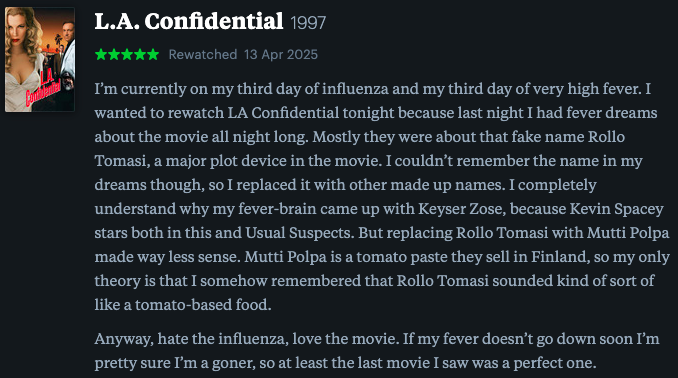Click the L.A. Confidential film title

[x=189, y=22]
